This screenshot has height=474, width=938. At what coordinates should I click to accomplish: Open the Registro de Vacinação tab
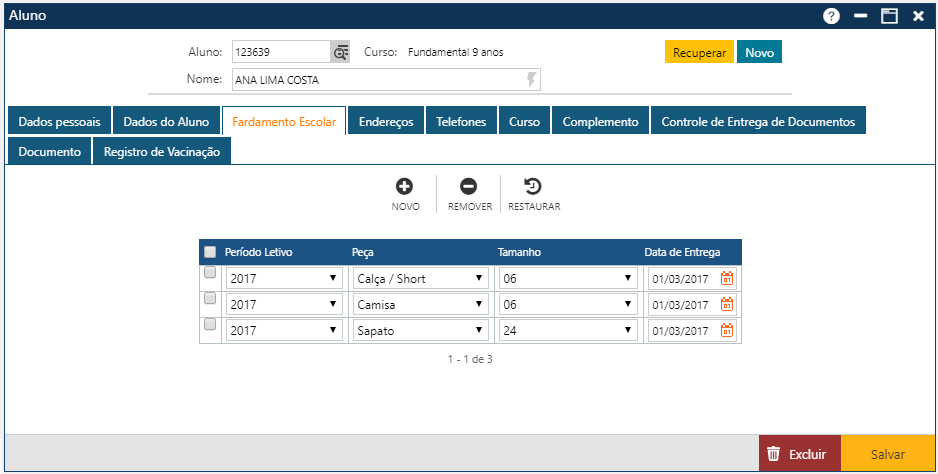tap(162, 151)
